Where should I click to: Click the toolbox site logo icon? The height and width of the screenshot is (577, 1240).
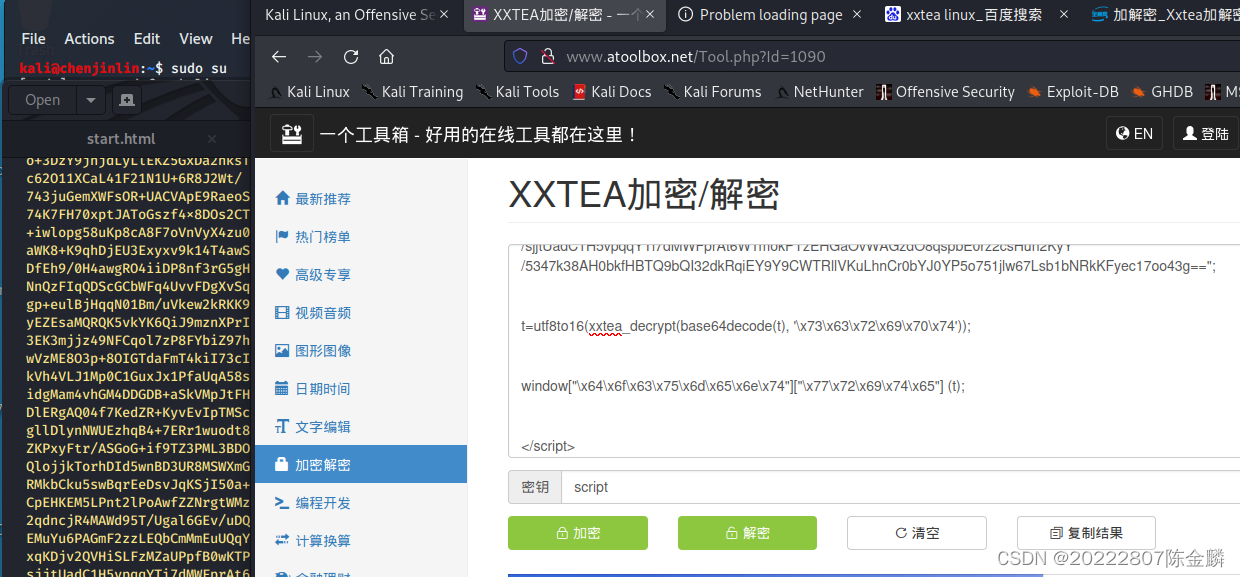292,134
